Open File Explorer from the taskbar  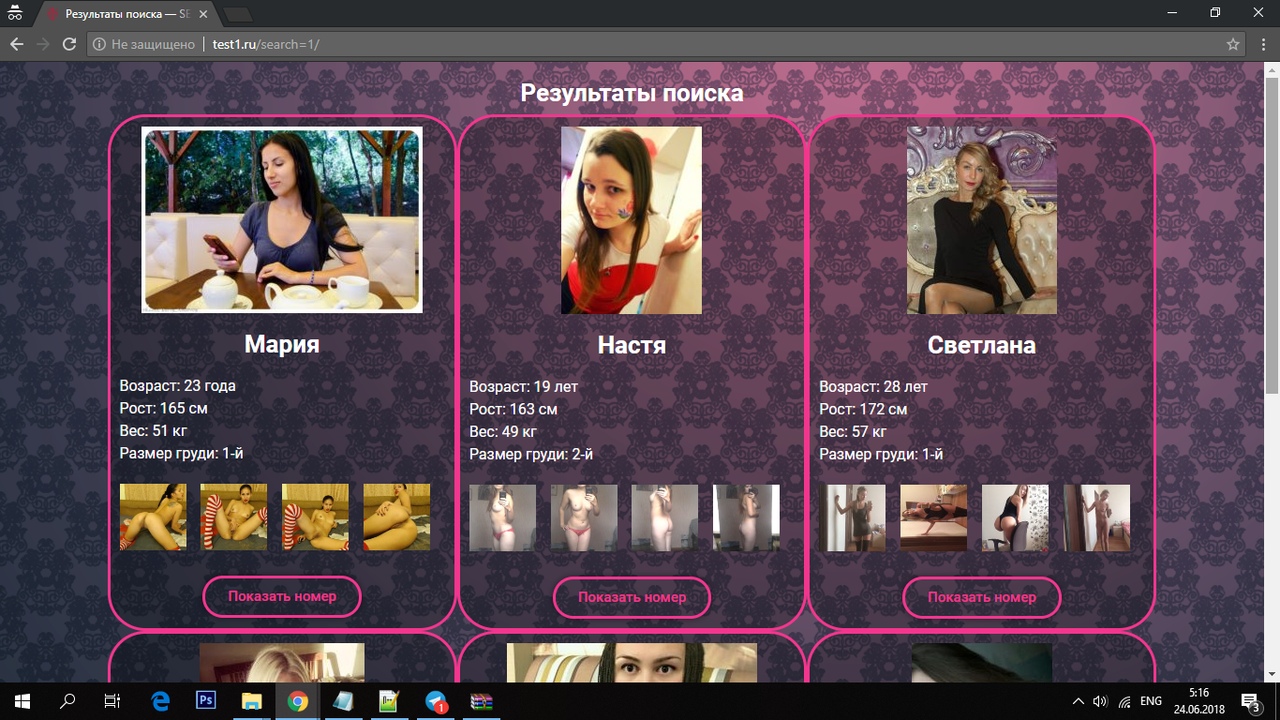pos(252,701)
